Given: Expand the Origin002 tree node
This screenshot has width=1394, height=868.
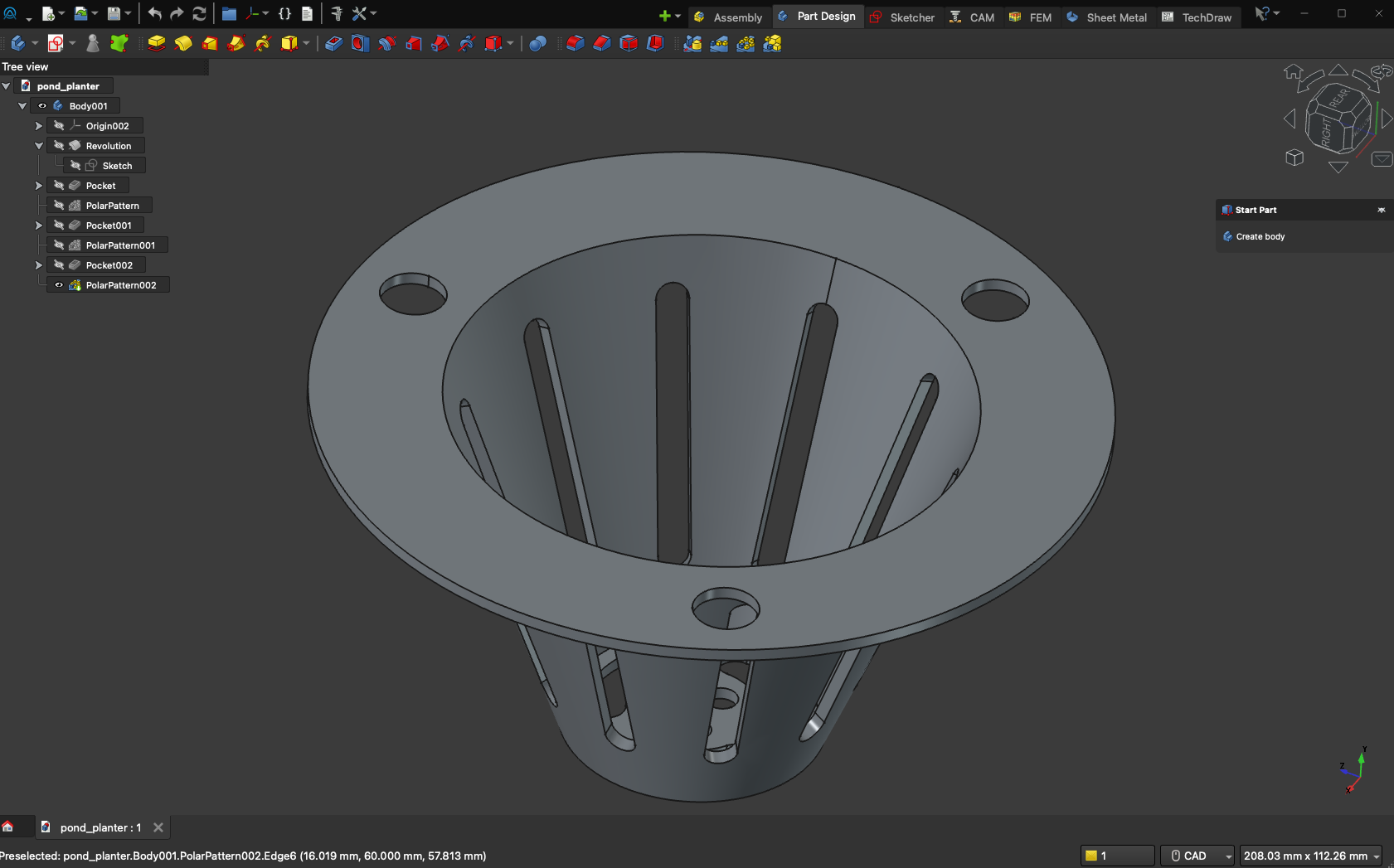Looking at the screenshot, I should pos(39,126).
